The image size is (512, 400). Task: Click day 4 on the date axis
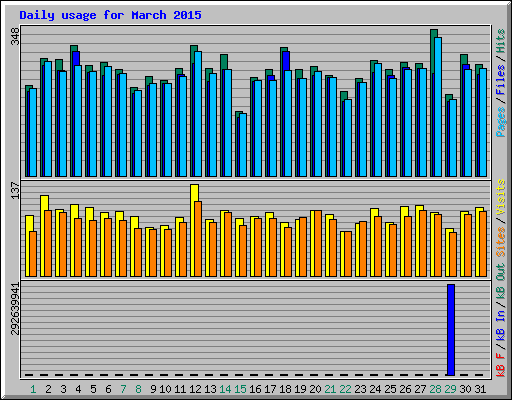coord(78,389)
